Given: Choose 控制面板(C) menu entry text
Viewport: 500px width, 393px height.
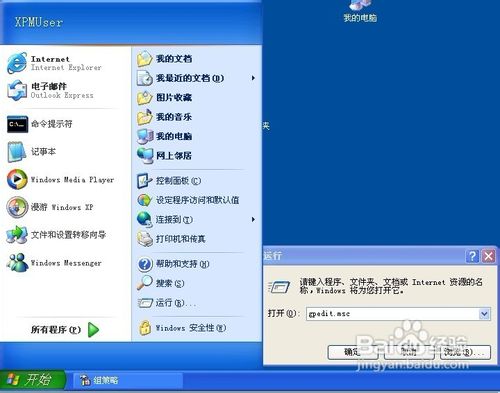Looking at the screenshot, I should [x=178, y=181].
